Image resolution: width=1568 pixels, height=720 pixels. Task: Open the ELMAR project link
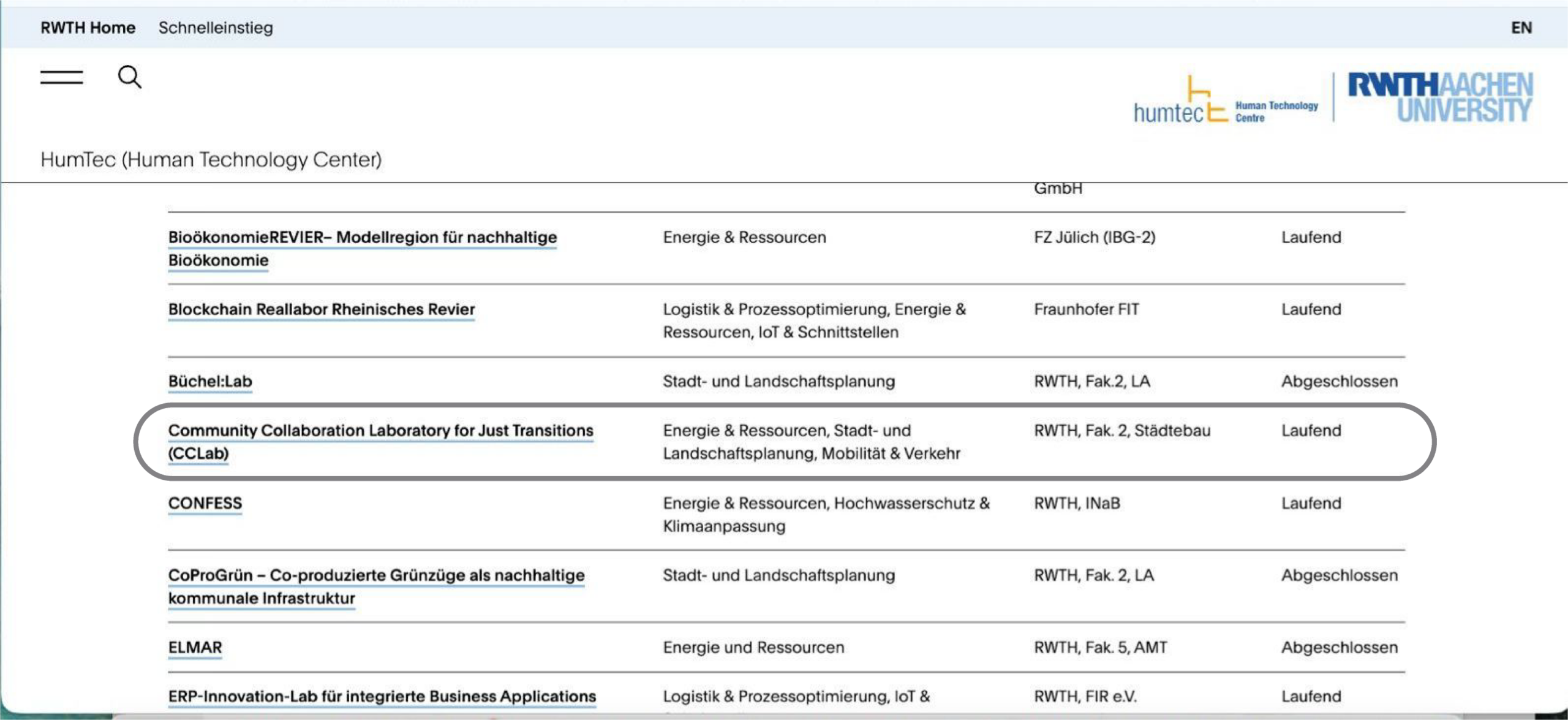pos(195,647)
